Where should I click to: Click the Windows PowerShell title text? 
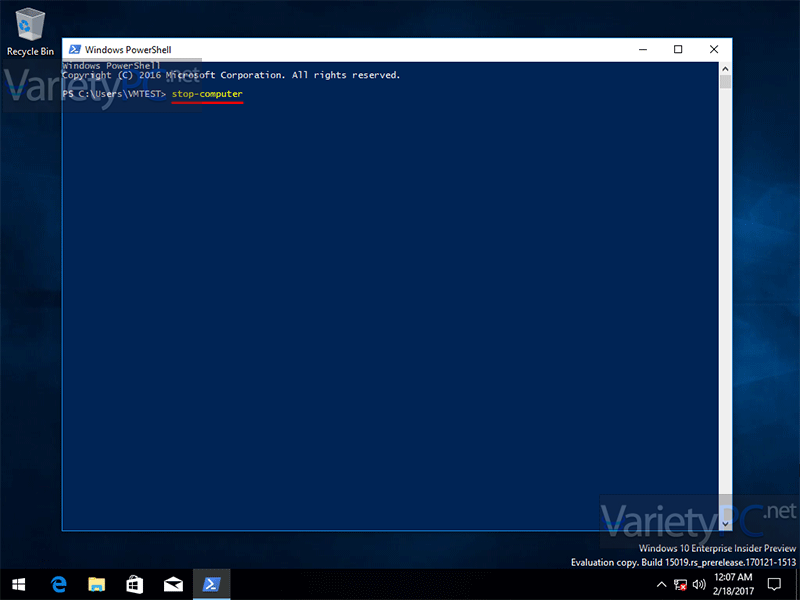coord(128,49)
